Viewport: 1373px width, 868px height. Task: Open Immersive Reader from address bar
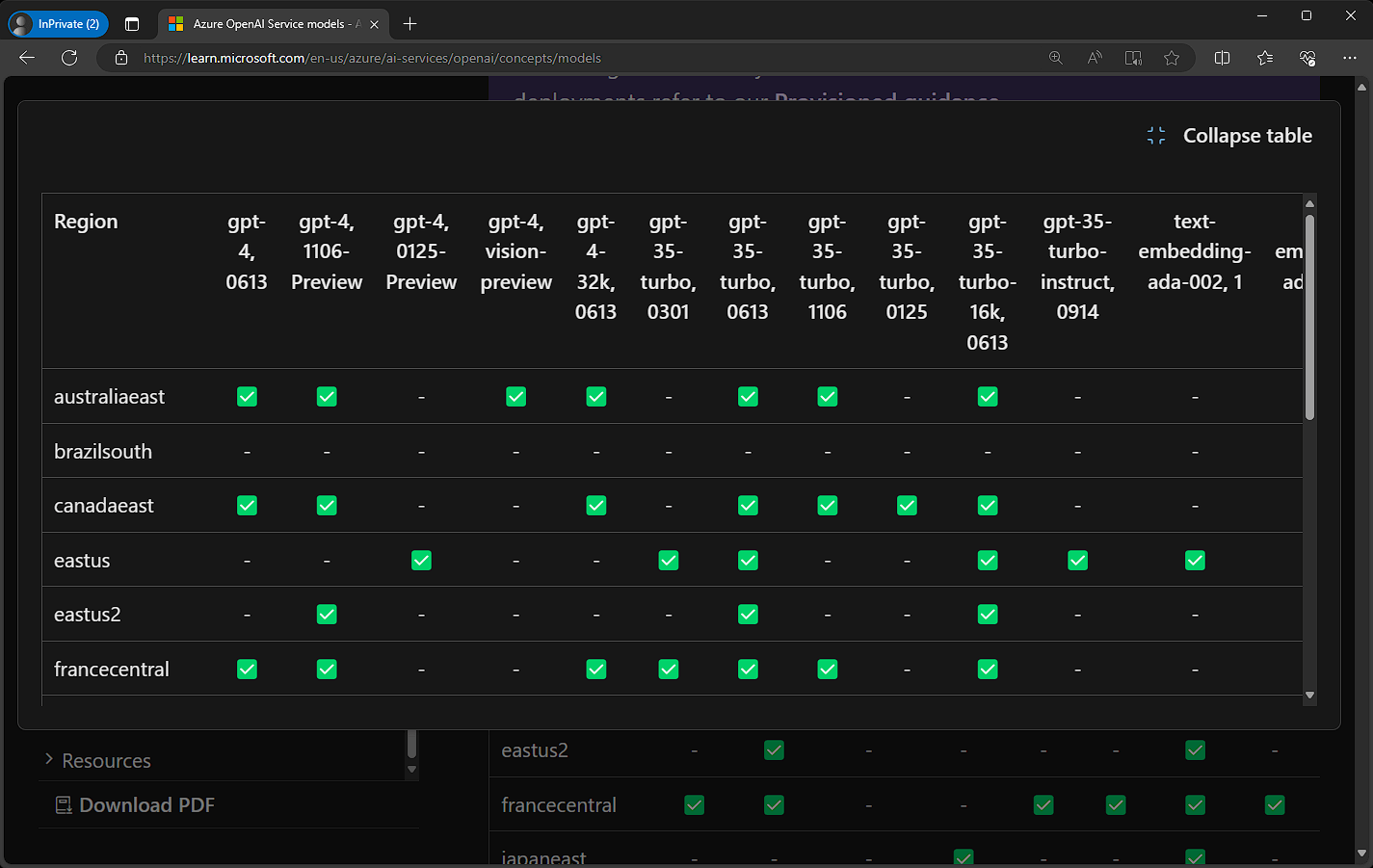point(1133,58)
